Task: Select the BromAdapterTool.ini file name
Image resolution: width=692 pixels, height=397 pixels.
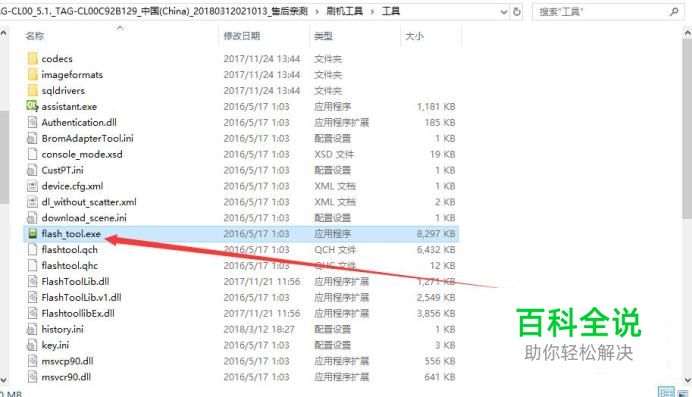Action: (x=87, y=138)
